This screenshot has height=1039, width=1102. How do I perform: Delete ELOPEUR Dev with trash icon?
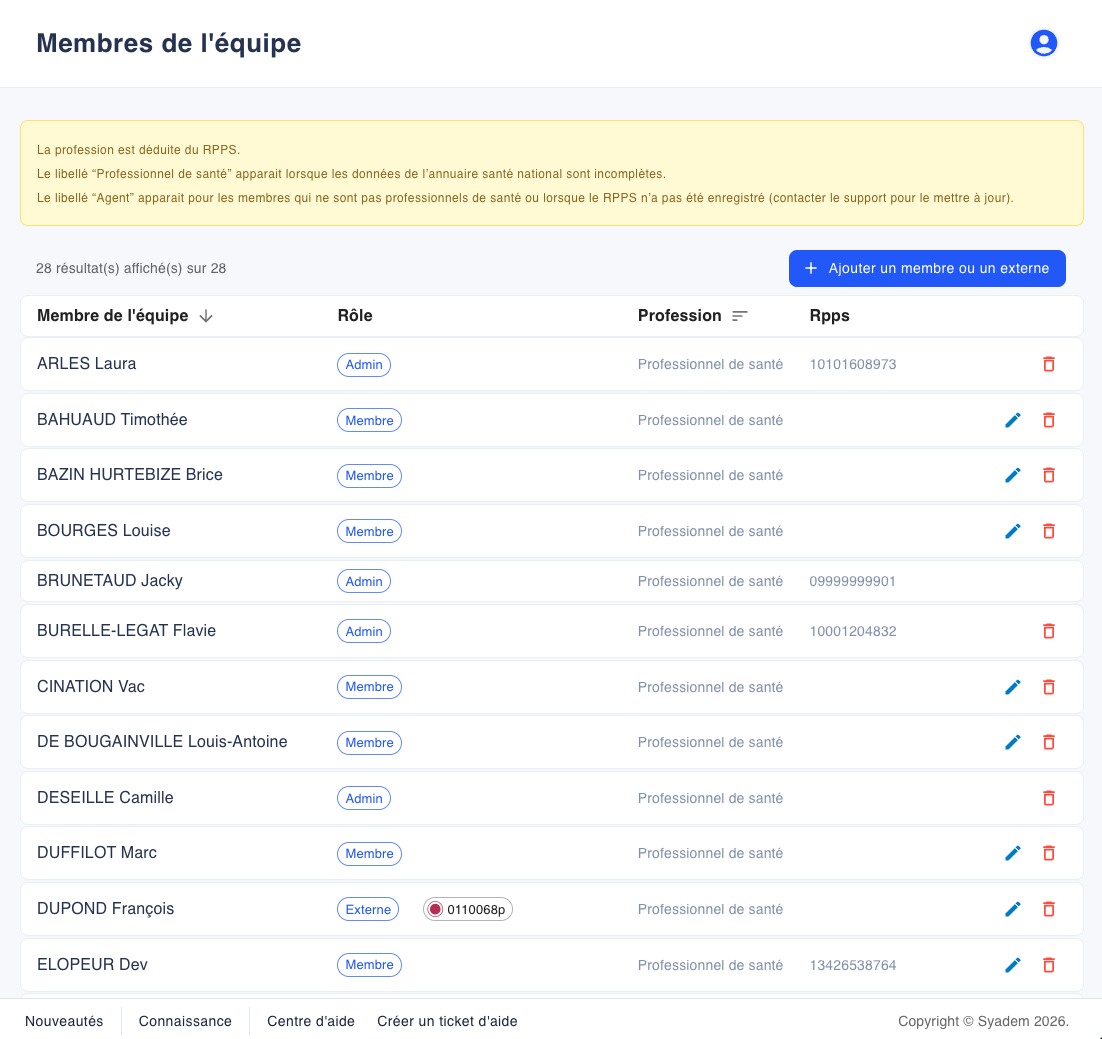pos(1049,965)
